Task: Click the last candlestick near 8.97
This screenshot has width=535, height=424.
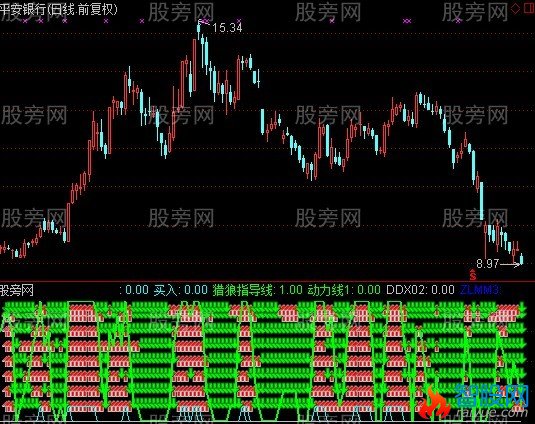Action: click(521, 259)
